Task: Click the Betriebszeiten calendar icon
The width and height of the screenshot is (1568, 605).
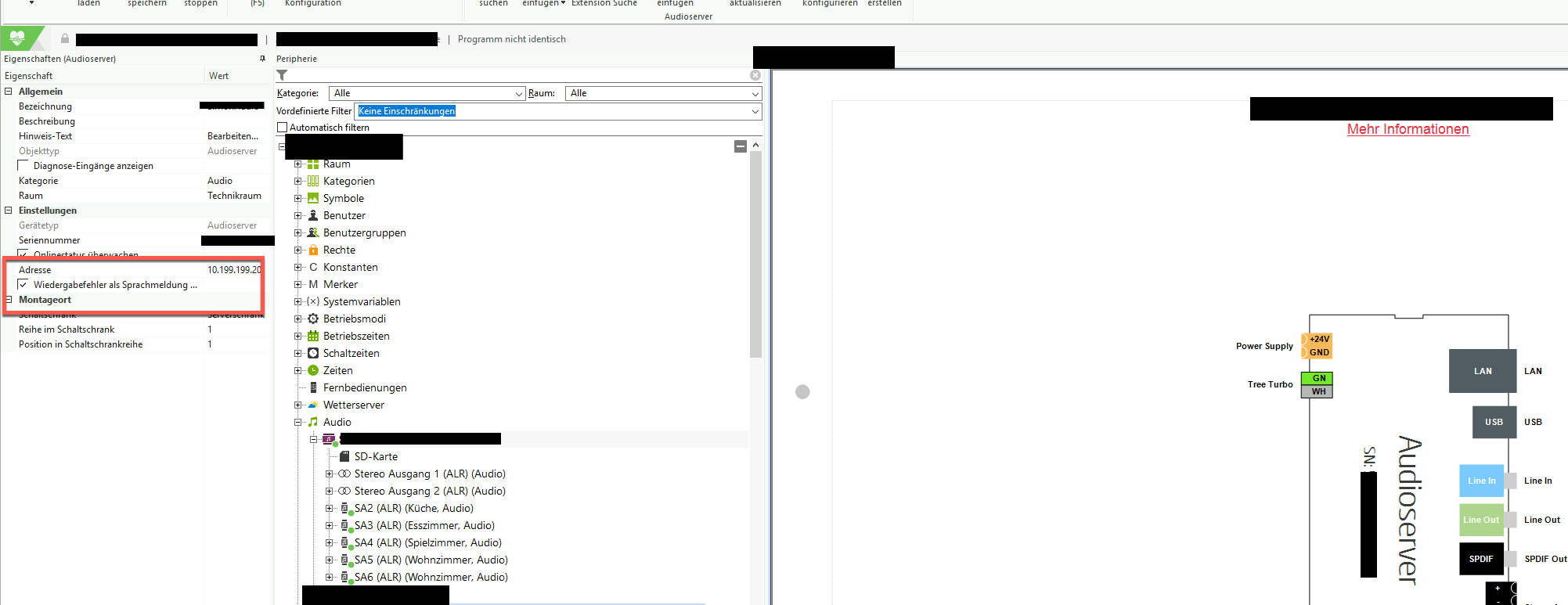Action: coord(313,336)
